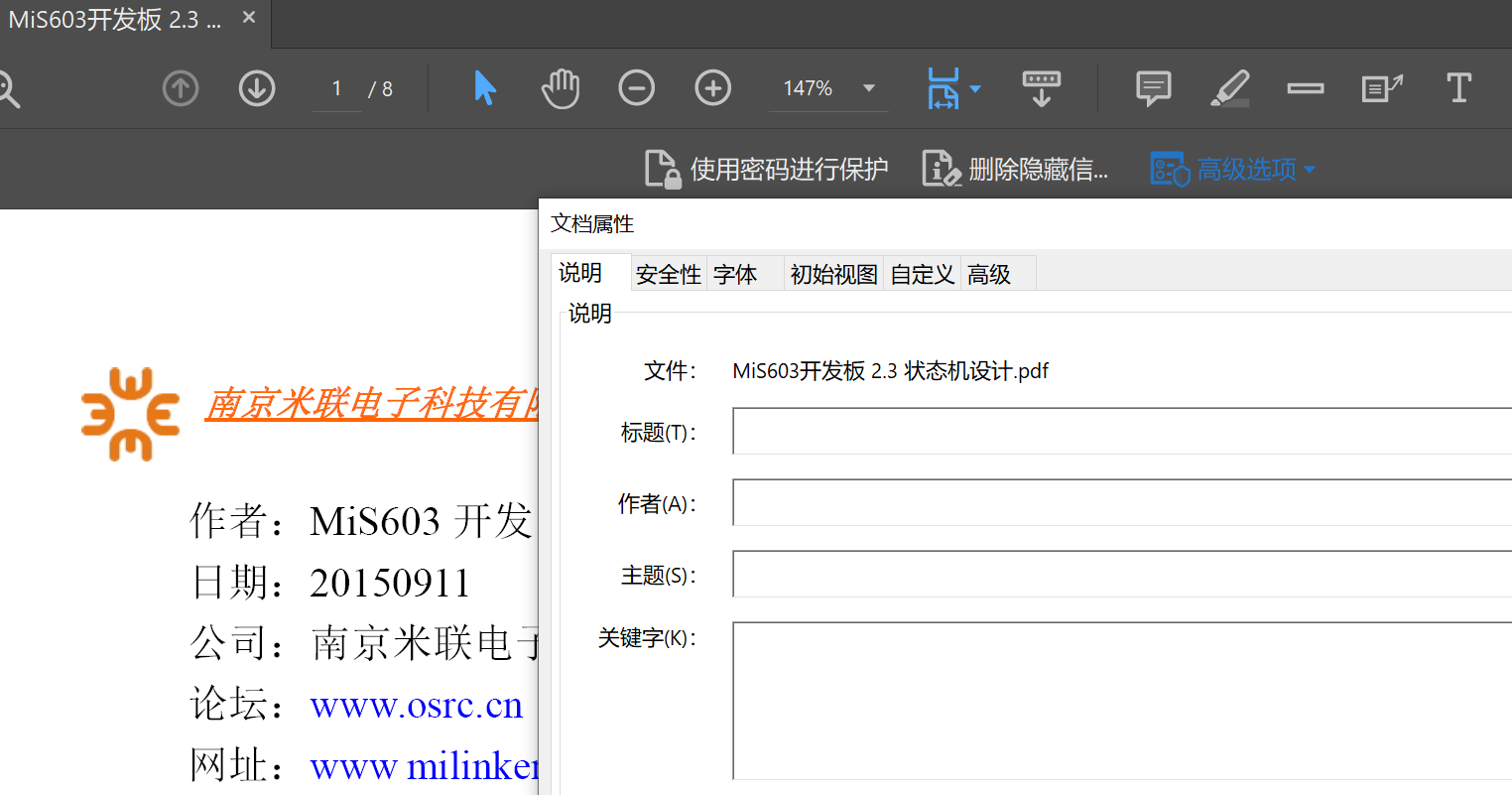Close the MiS603开发板 2.3 document tab
The image size is (1512, 795).
coord(249,18)
